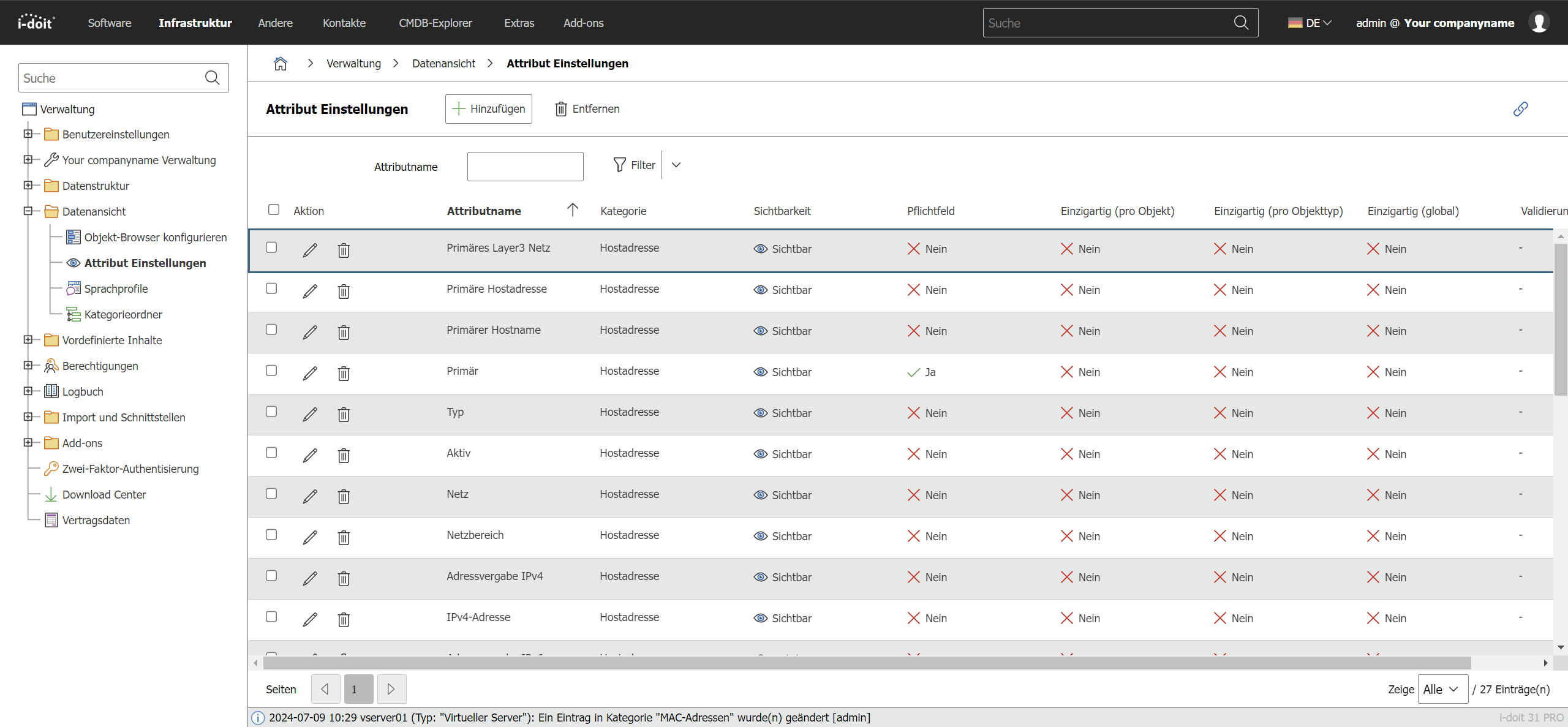Click the Attributname sort arrow

[573, 210]
